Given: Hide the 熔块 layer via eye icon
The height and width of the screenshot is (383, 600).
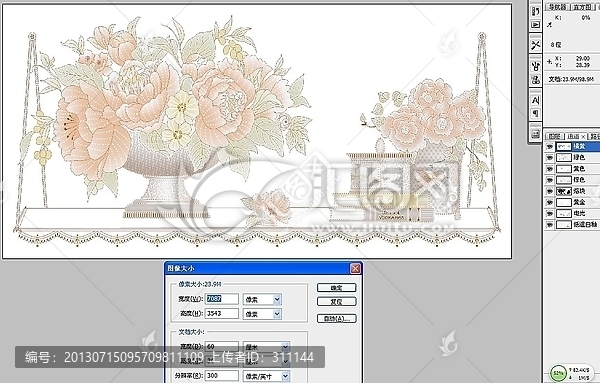Looking at the screenshot, I should click(549, 191).
